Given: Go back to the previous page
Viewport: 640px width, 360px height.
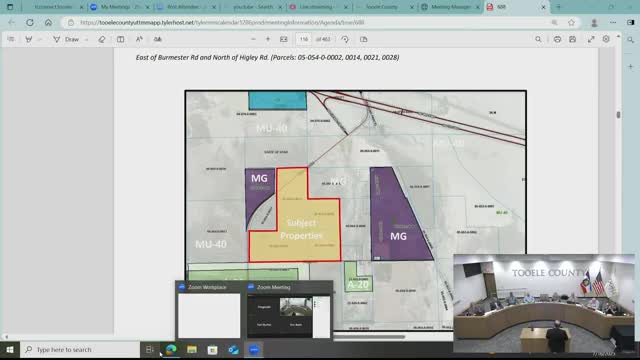Looking at the screenshot, I should point(11,23).
